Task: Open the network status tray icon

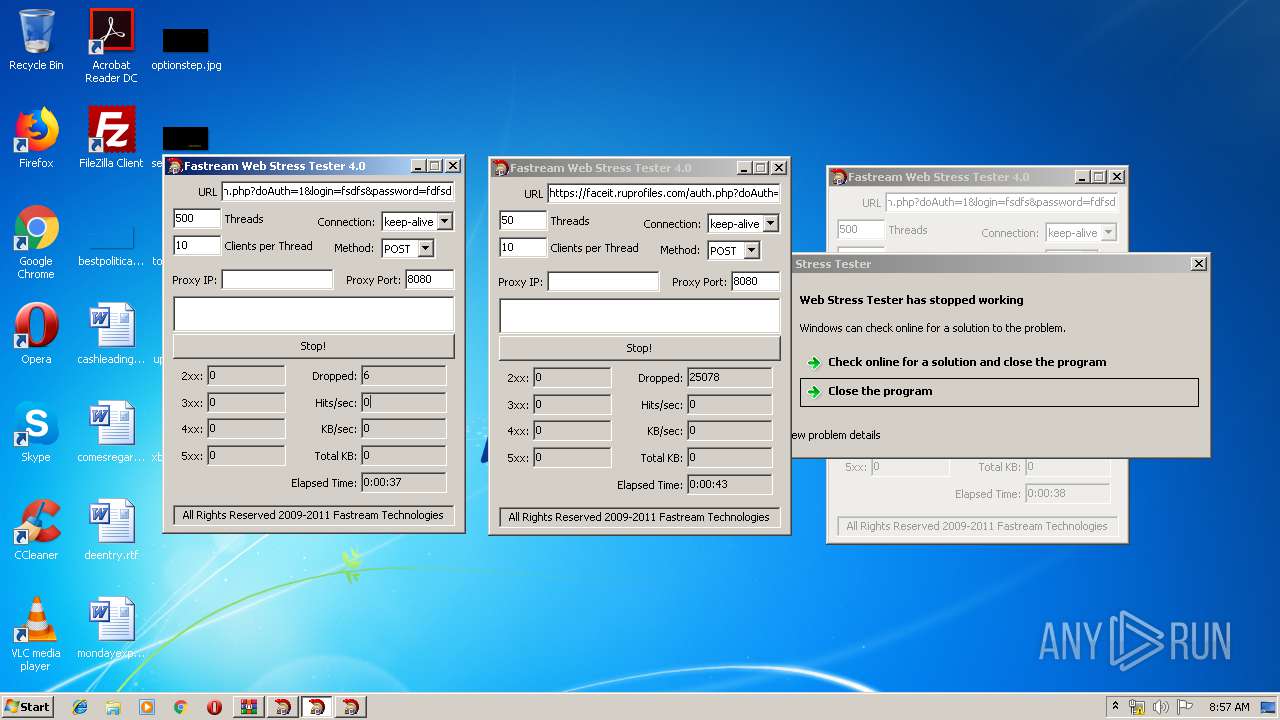Action: pyautogui.click(x=1137, y=707)
